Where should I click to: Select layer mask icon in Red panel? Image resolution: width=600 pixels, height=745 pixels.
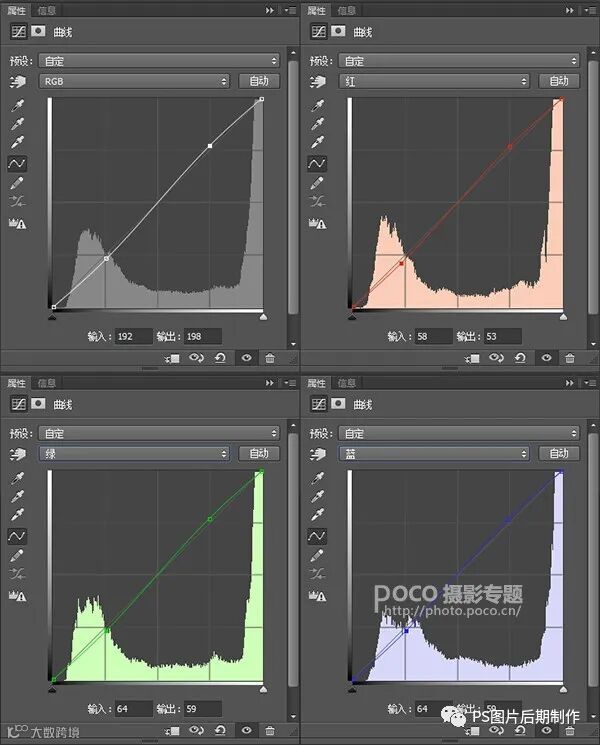tap(338, 31)
